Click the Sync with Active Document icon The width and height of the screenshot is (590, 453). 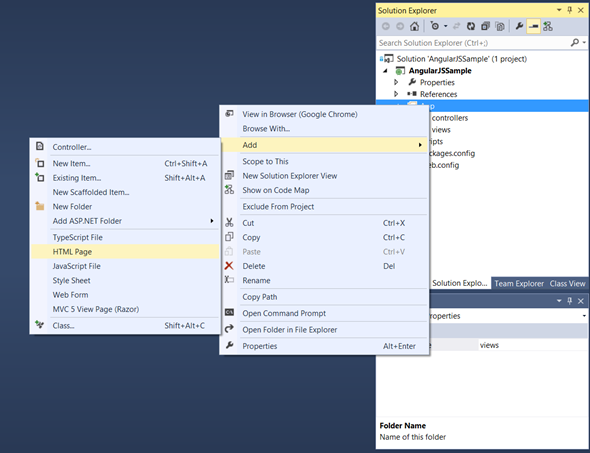coord(456,26)
